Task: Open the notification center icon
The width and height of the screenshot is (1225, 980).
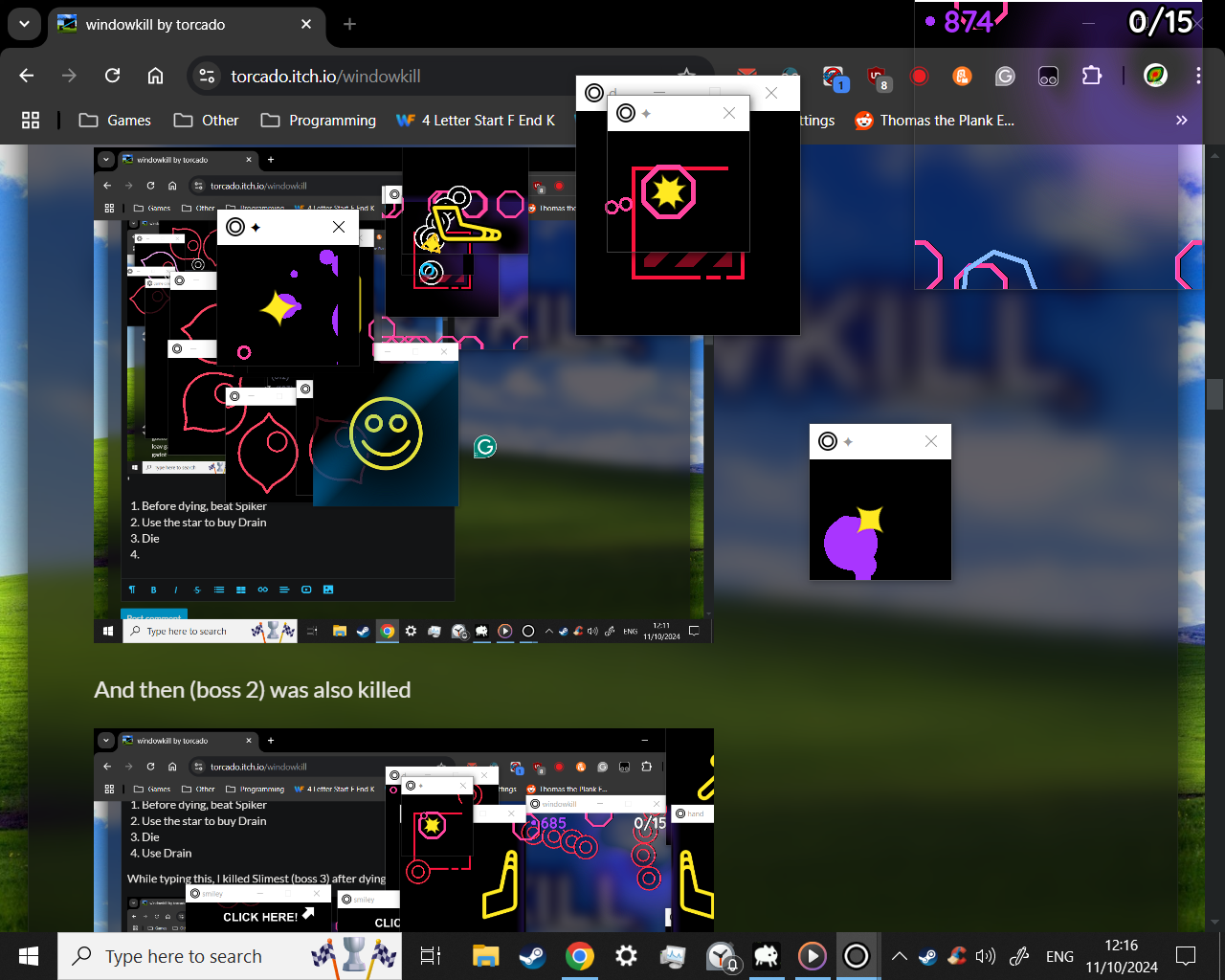Action: [x=1186, y=956]
